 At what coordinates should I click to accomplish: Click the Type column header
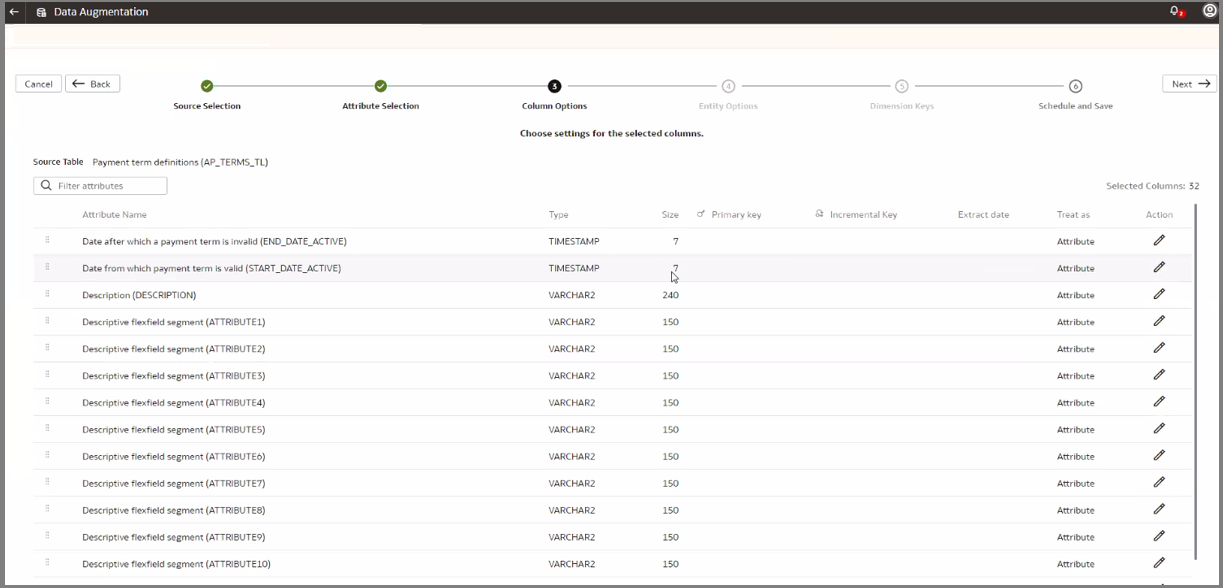pyautogui.click(x=558, y=215)
